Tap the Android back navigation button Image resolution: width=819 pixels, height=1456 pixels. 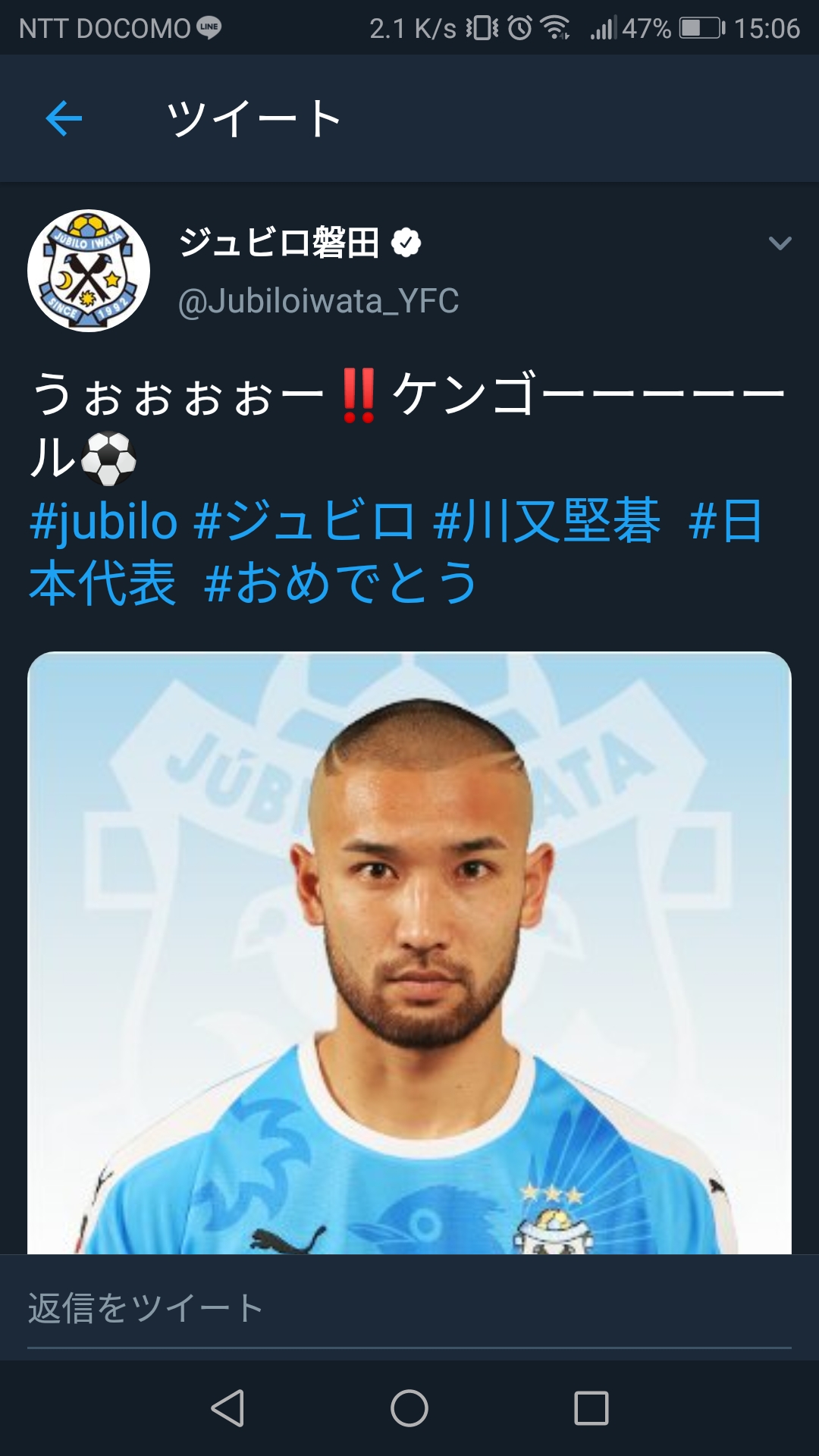pos(227,1408)
